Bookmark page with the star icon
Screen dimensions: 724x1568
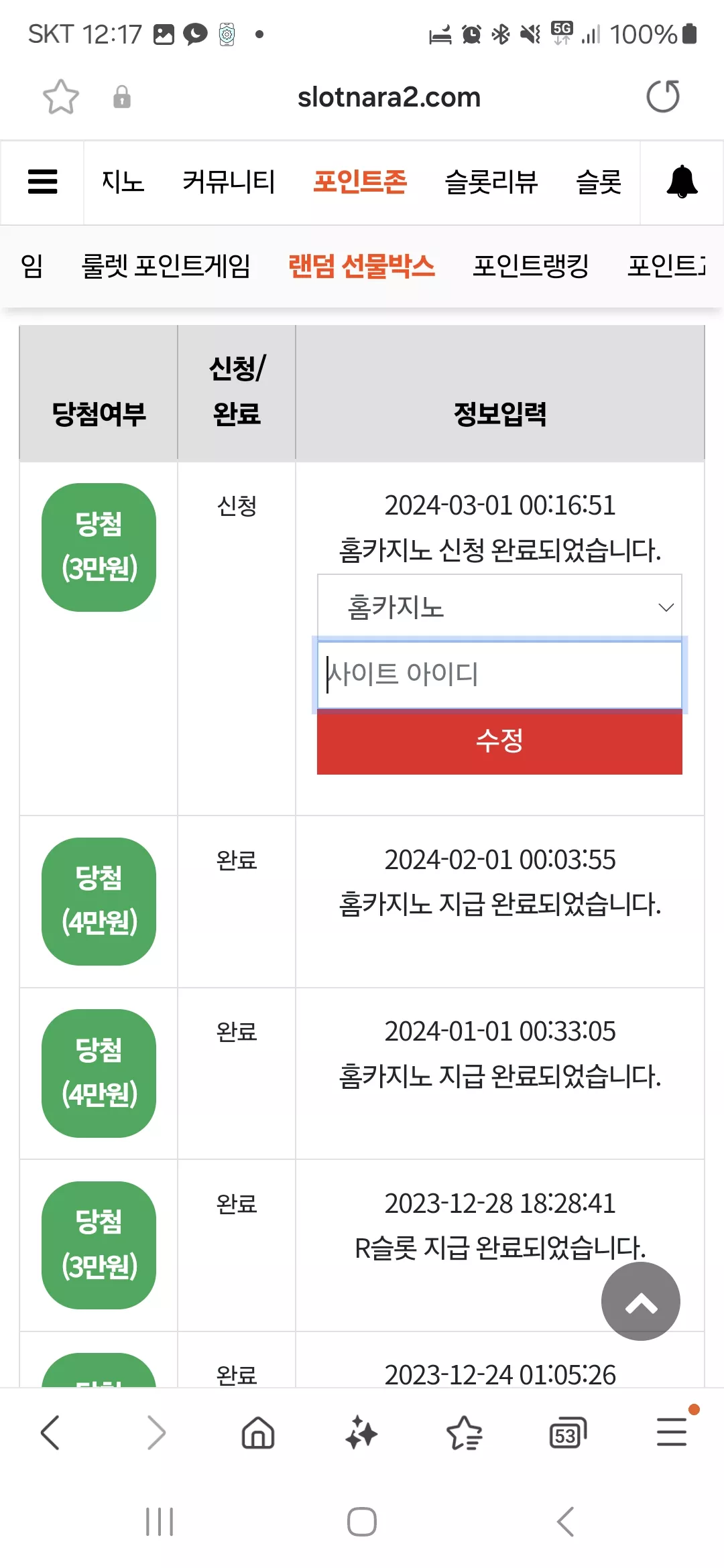[x=61, y=97]
